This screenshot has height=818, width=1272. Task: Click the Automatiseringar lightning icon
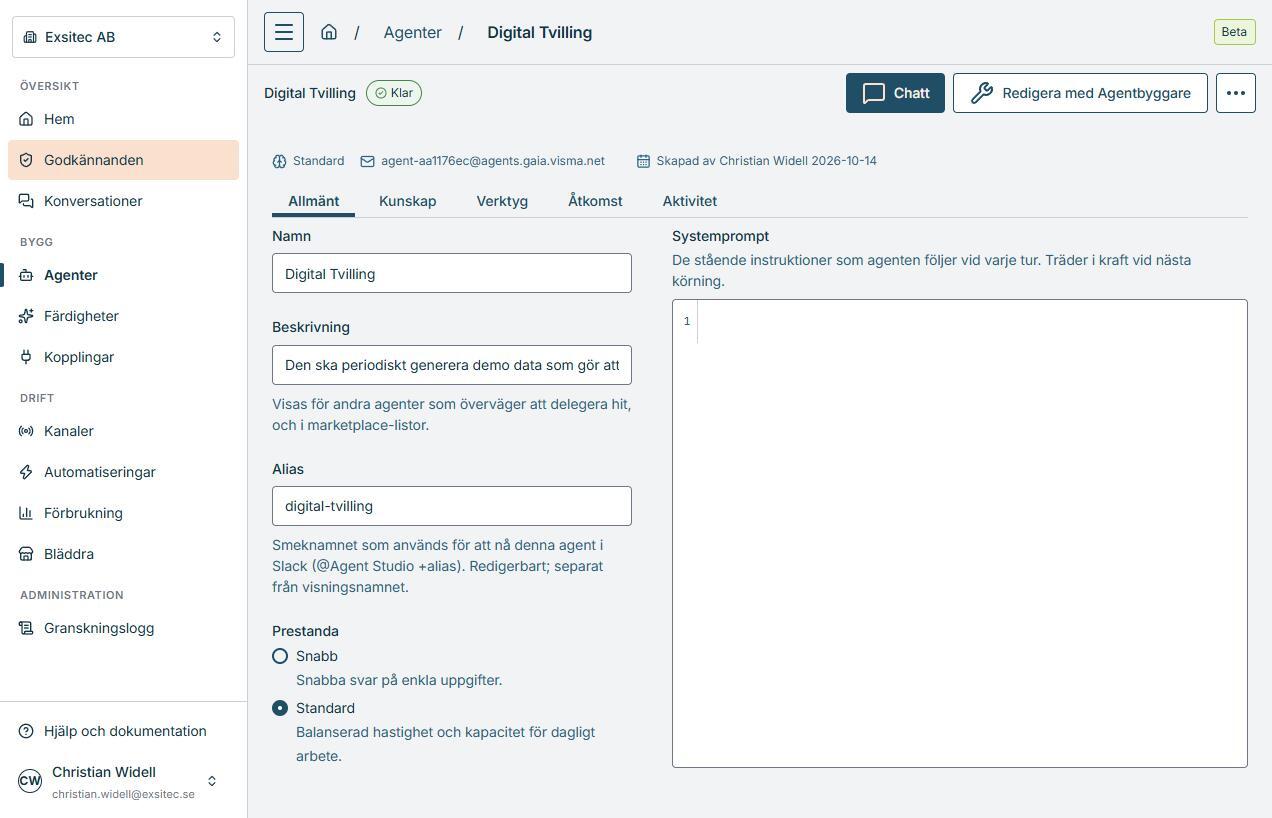click(26, 472)
